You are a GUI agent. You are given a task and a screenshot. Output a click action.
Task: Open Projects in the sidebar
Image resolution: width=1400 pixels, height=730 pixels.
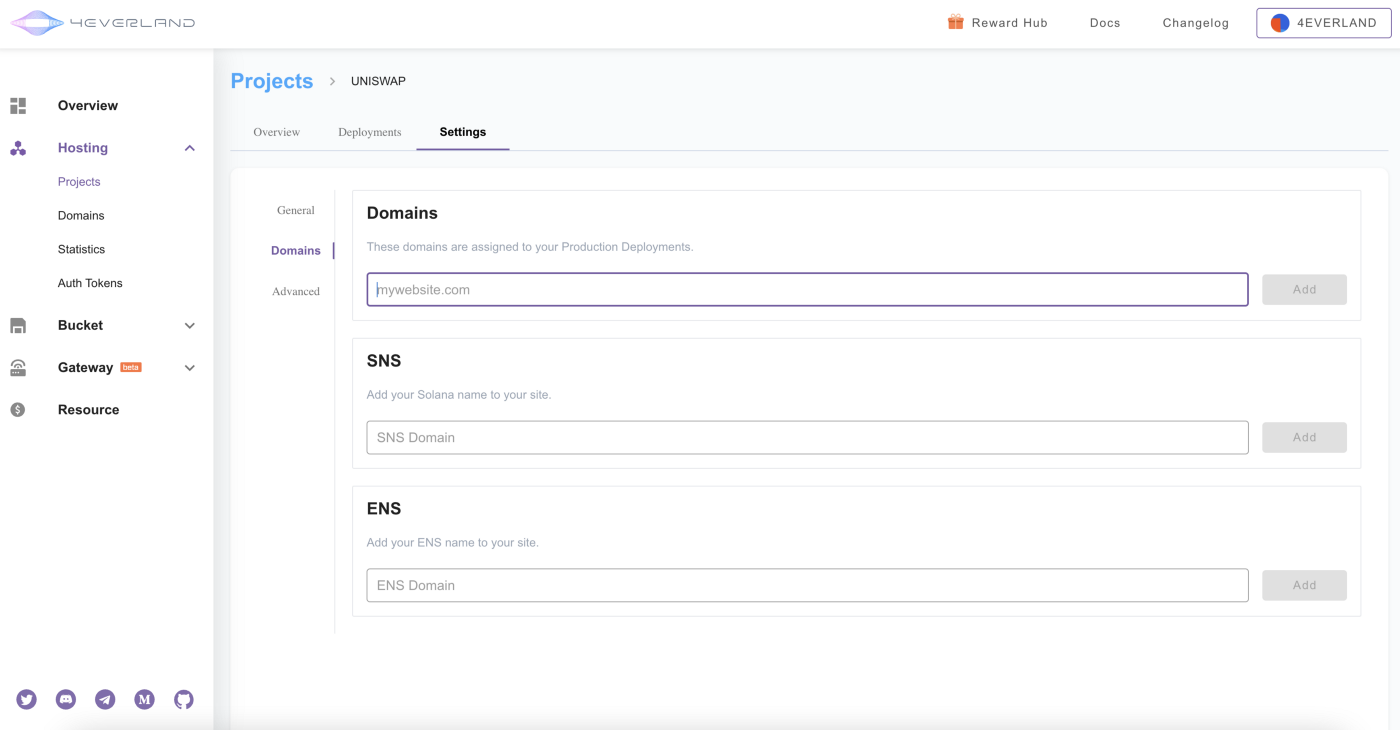tap(79, 182)
